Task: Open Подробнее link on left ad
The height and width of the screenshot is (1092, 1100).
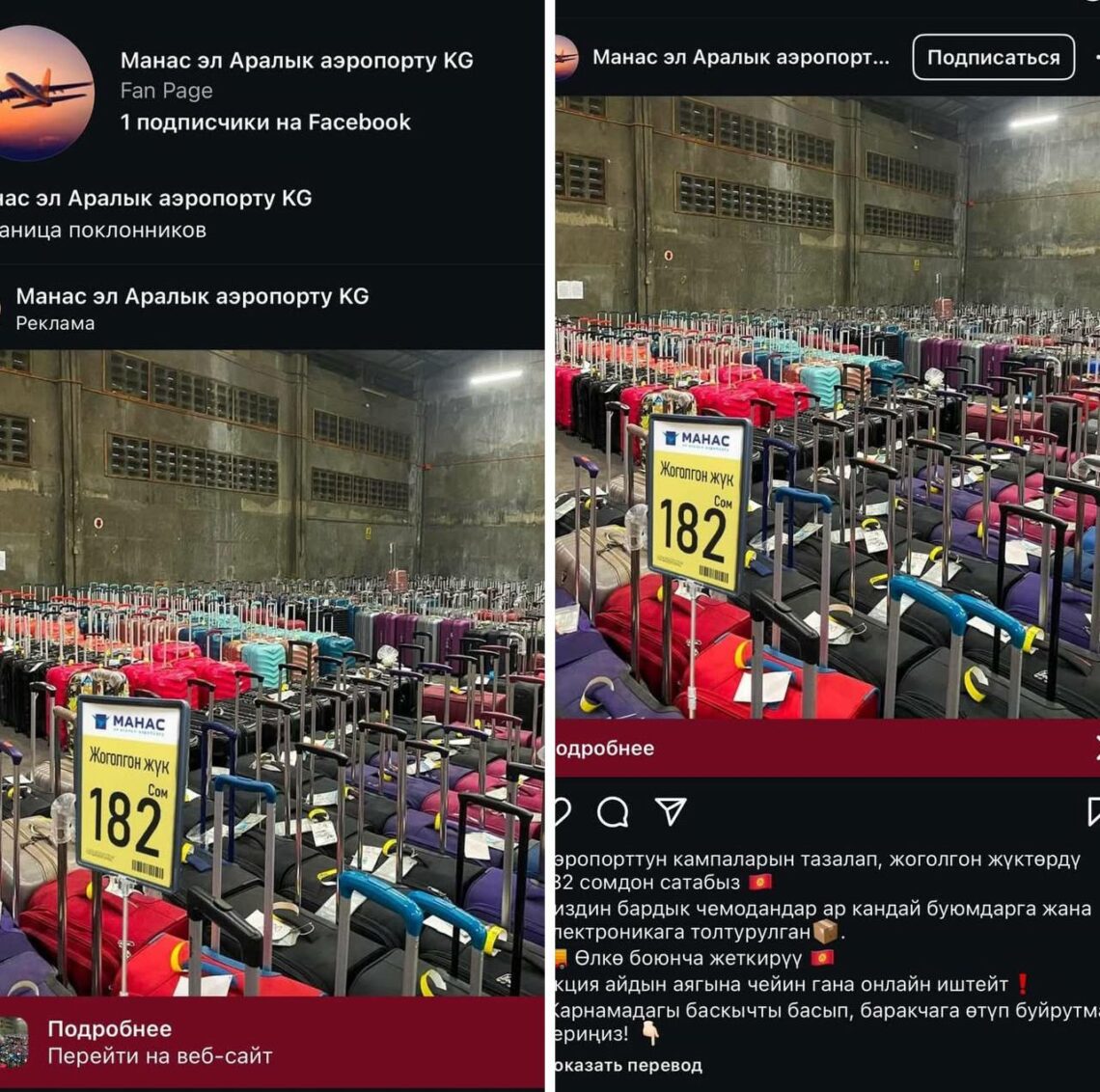Action: click(109, 1028)
